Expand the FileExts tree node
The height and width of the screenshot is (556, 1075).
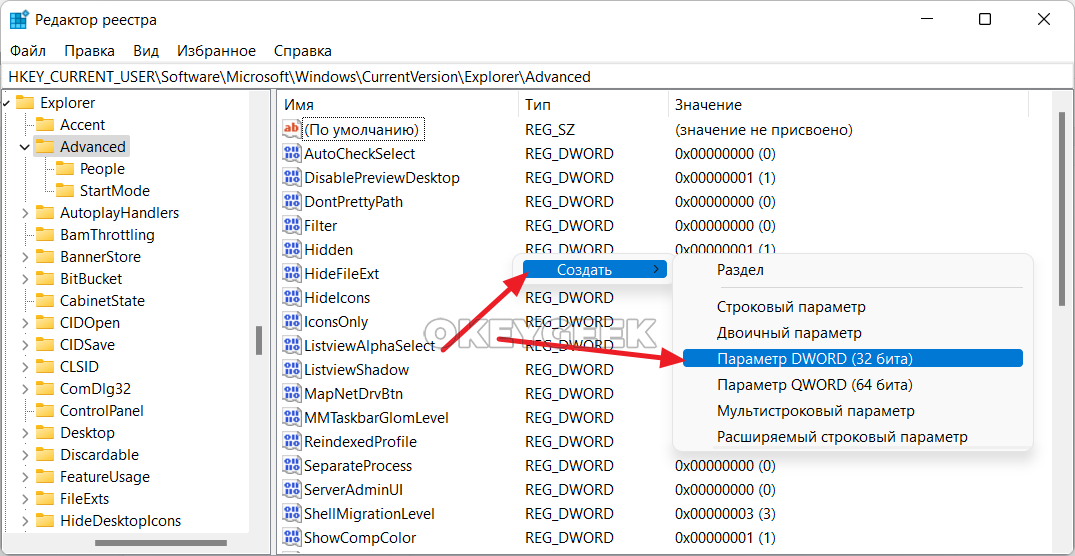24,499
